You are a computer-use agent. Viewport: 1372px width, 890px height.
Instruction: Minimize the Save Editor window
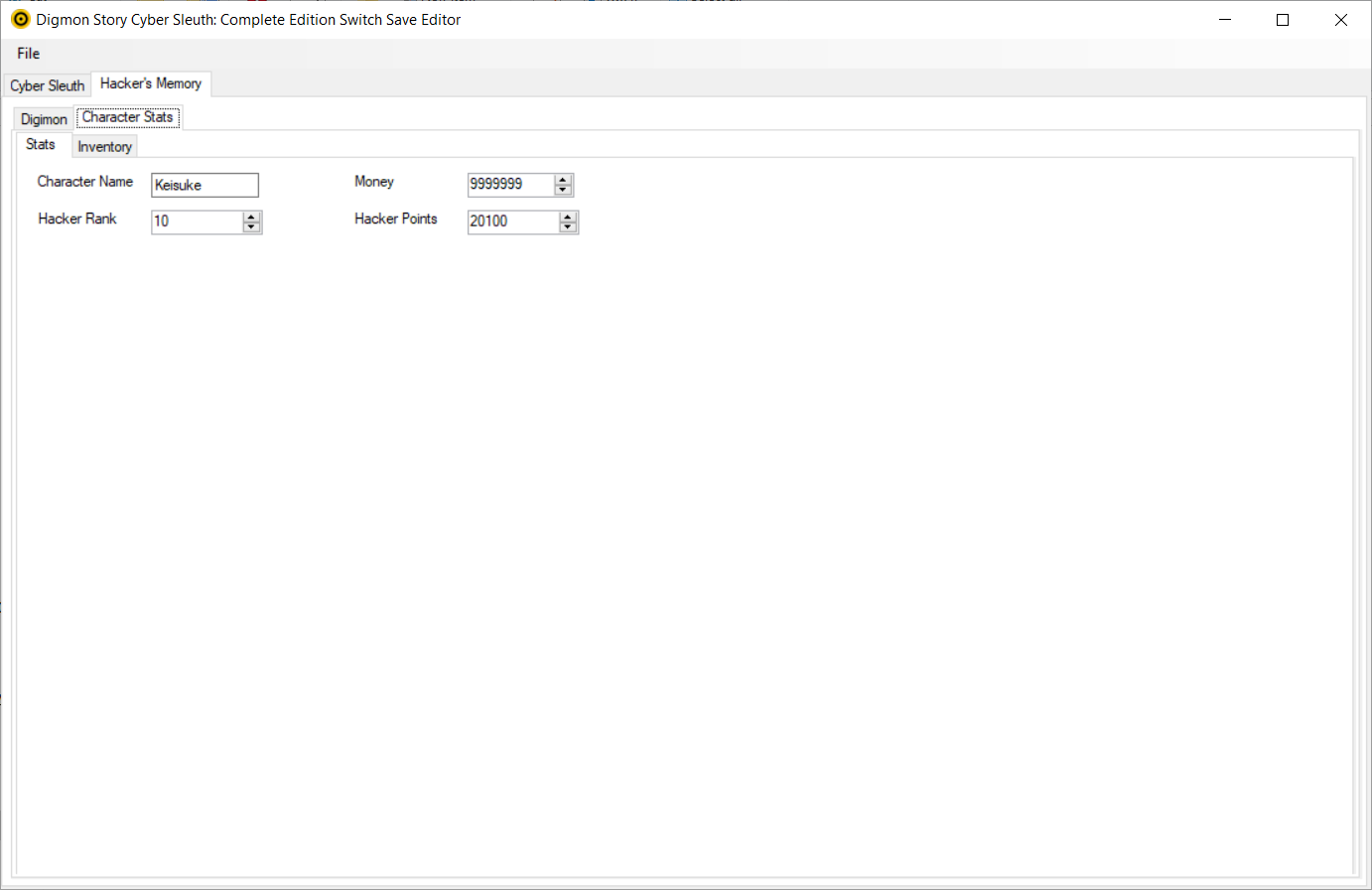click(1225, 20)
